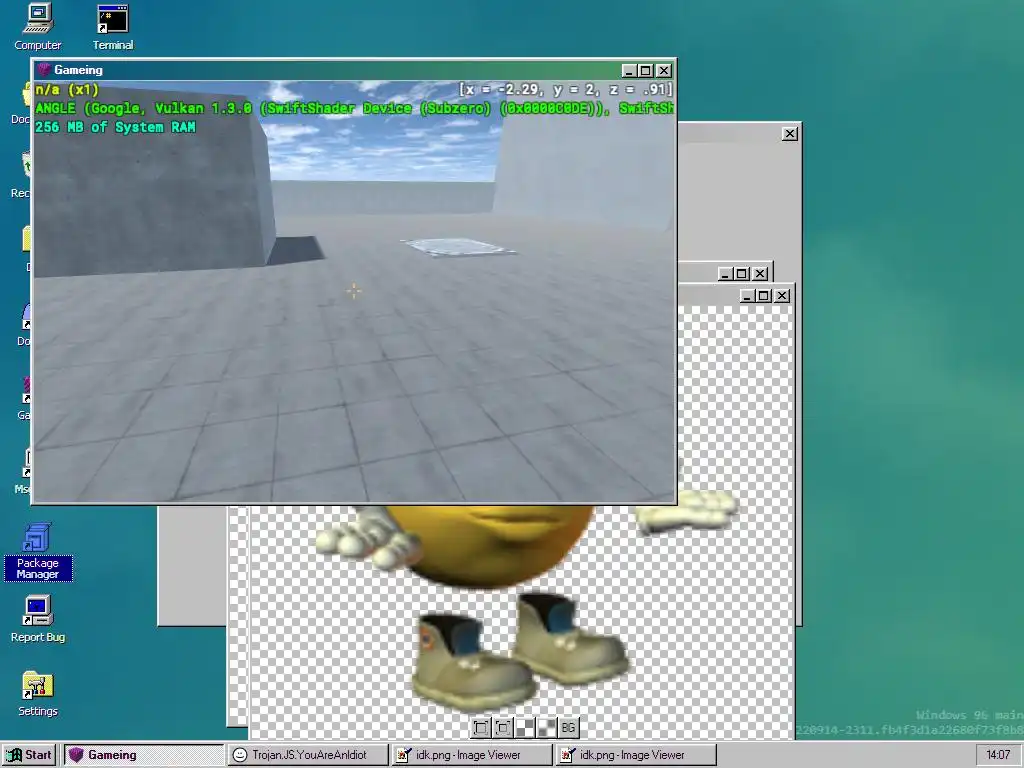Image resolution: width=1024 pixels, height=768 pixels.
Task: Switch to Trojan.JS.YouAreAnIdiot taskbar item
Action: point(308,755)
